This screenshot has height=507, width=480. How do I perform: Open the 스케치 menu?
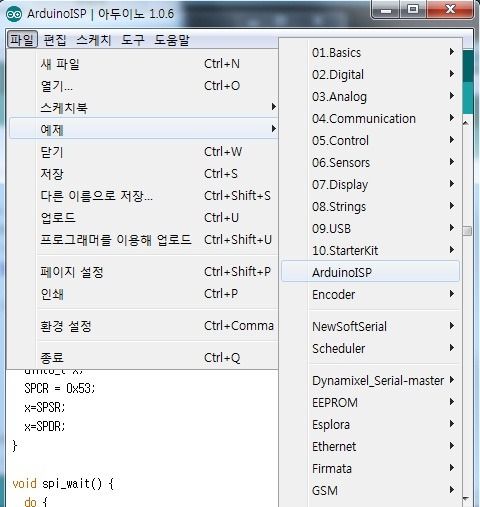point(94,40)
